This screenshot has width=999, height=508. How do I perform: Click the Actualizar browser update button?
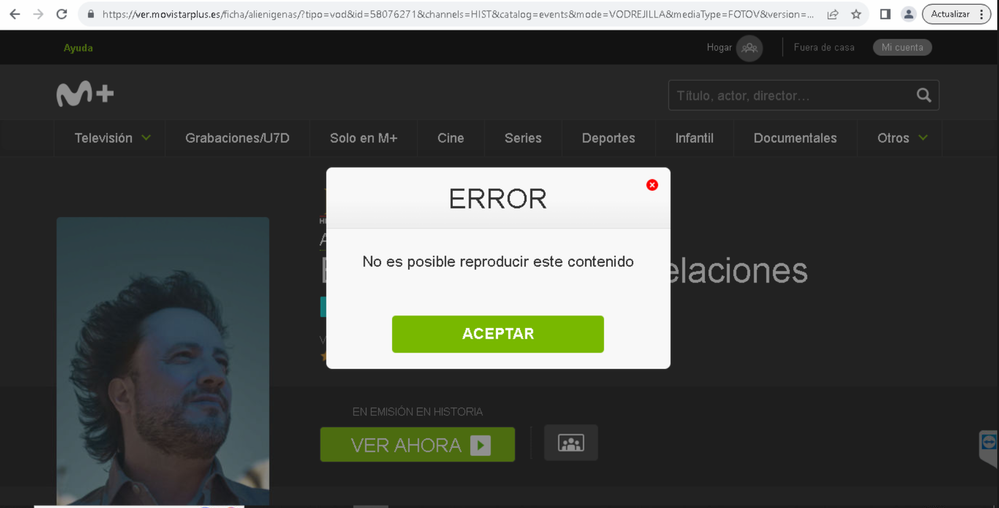tap(950, 14)
